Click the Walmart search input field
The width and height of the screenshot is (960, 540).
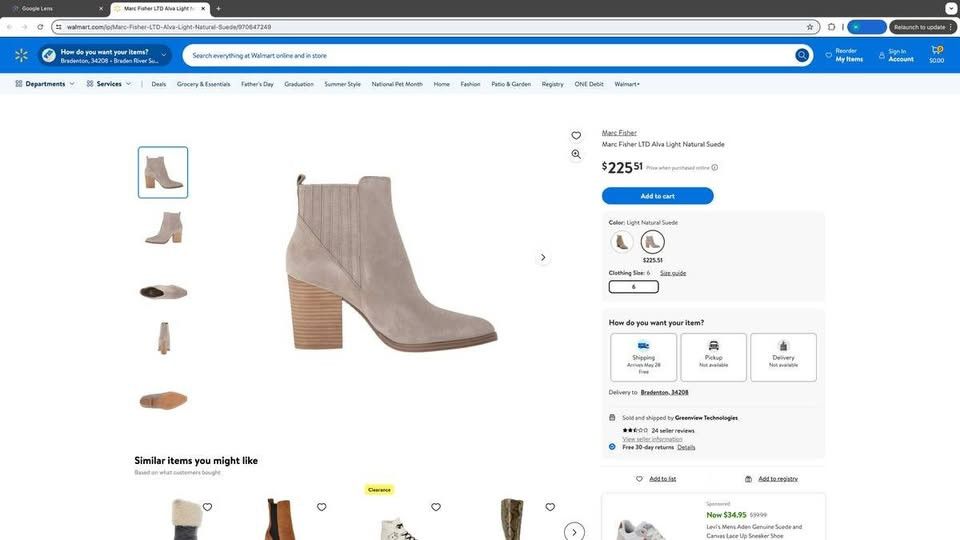click(x=490, y=56)
